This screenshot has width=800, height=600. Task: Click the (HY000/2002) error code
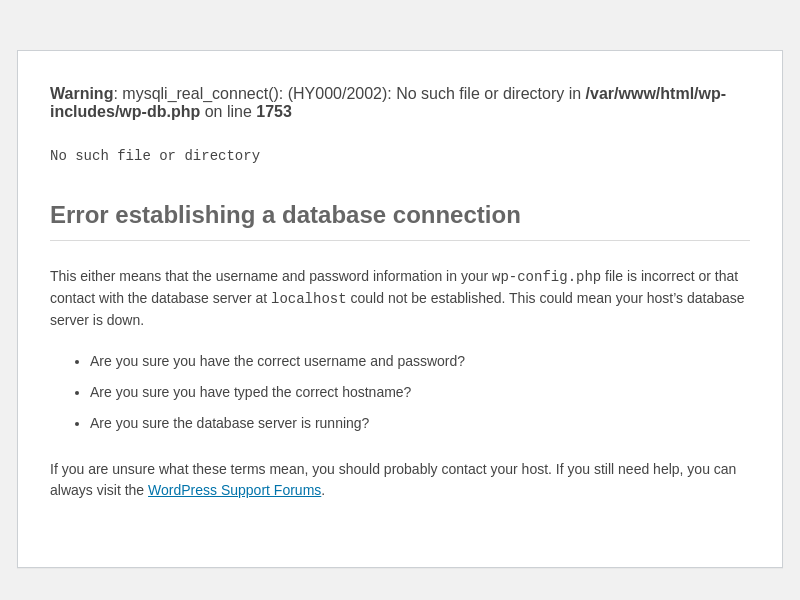pos(339,94)
